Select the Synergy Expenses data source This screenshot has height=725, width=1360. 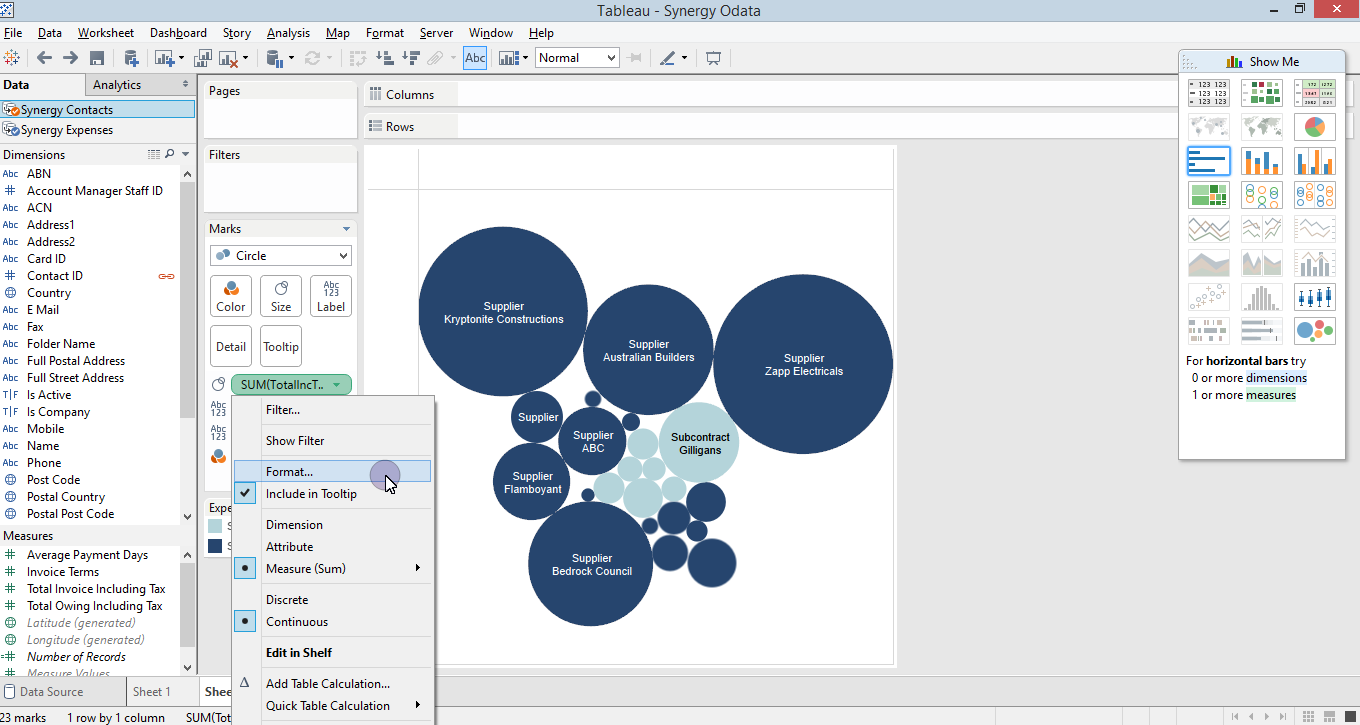[67, 130]
